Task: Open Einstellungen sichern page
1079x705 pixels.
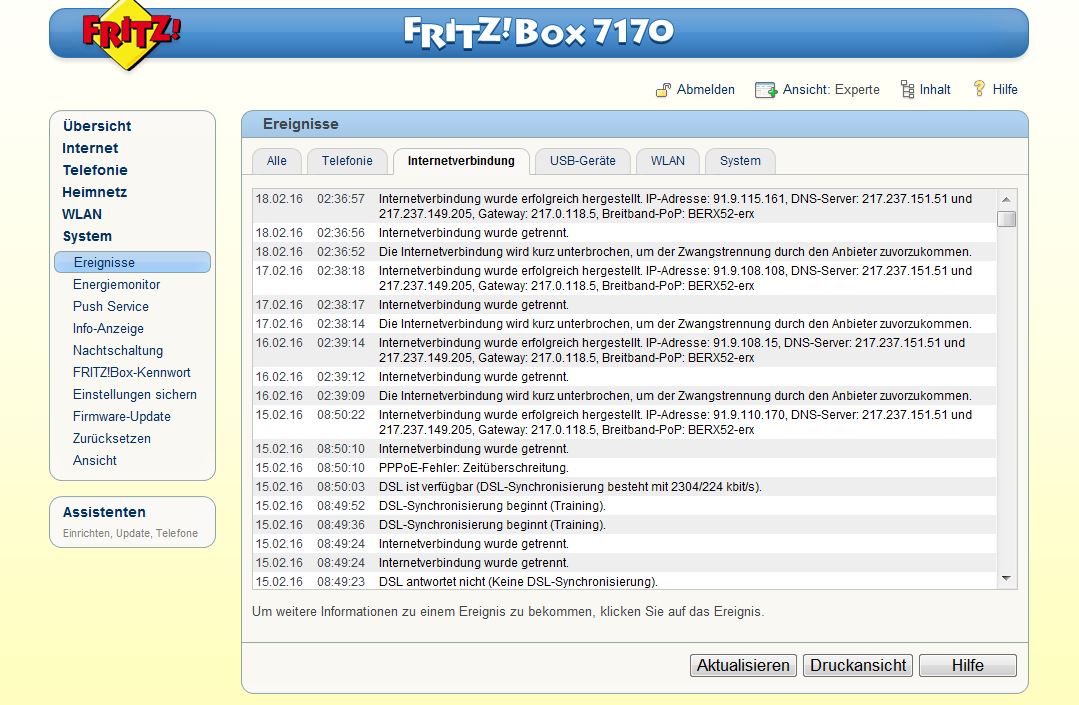Action: (135, 394)
